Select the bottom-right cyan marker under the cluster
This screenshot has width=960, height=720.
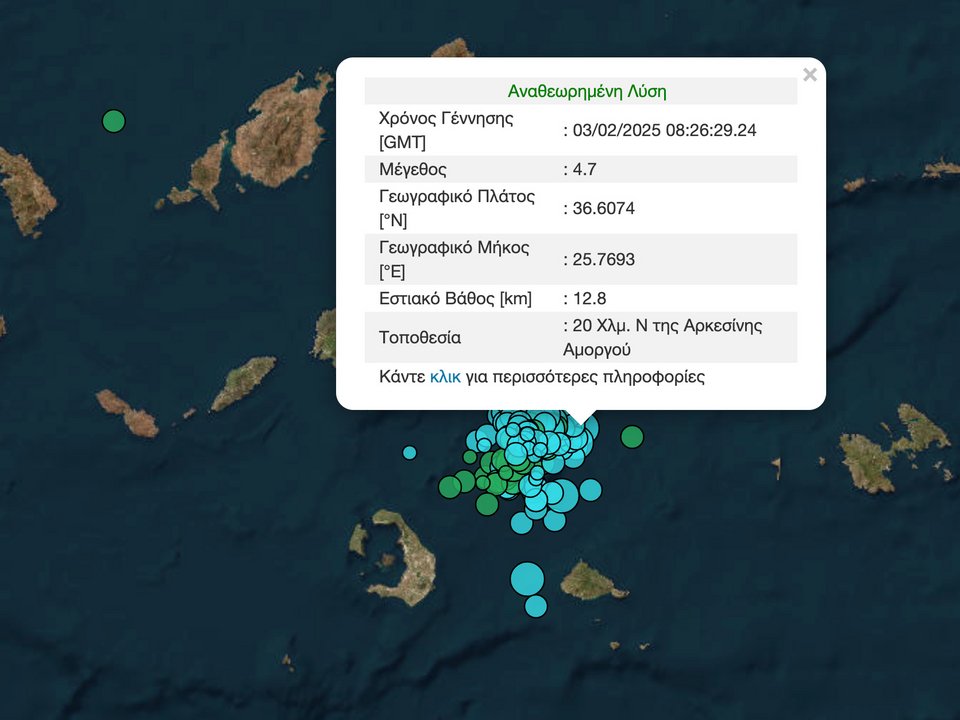pyautogui.click(x=554, y=520)
